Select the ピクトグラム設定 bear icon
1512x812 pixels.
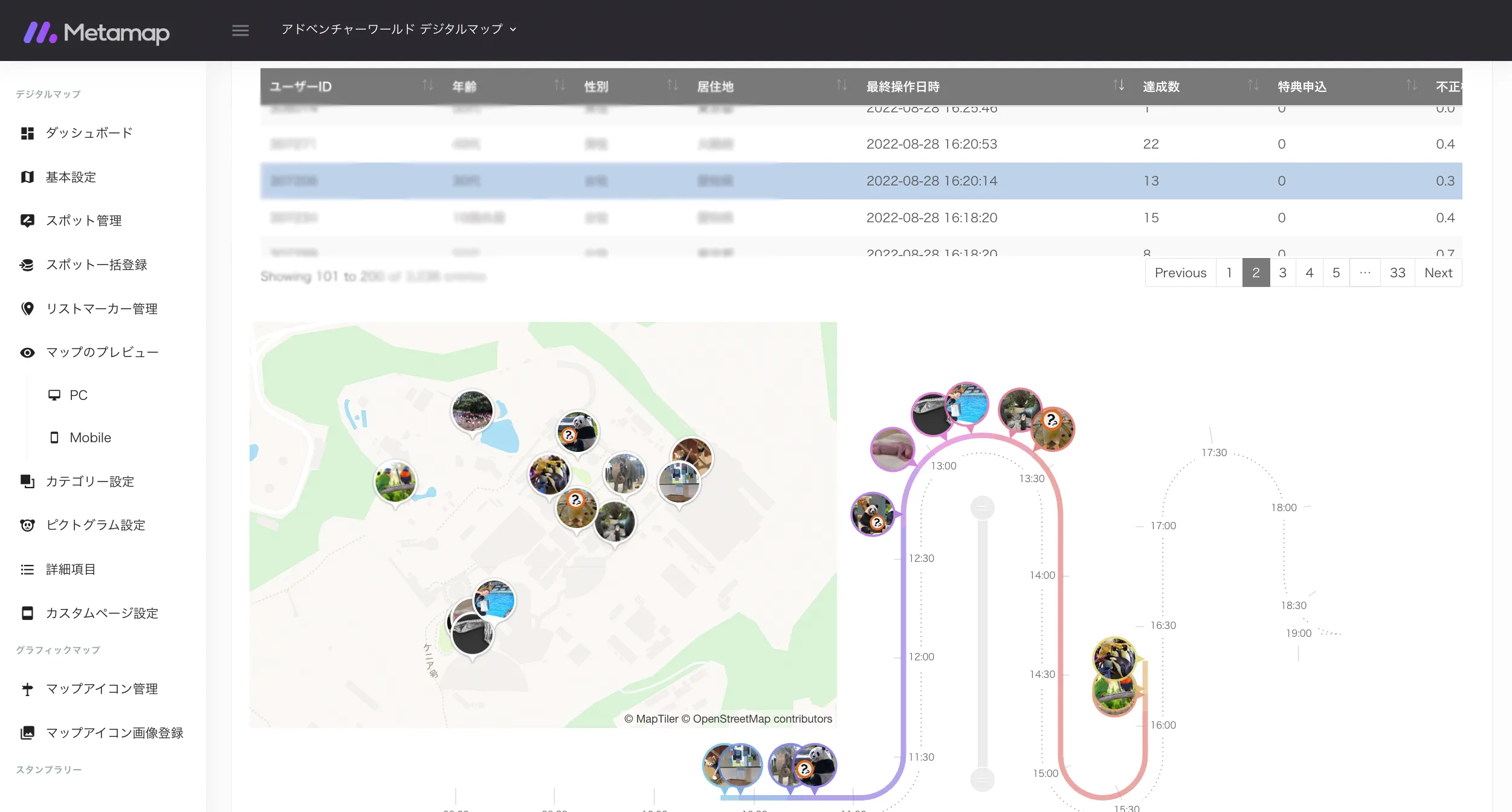(27, 525)
